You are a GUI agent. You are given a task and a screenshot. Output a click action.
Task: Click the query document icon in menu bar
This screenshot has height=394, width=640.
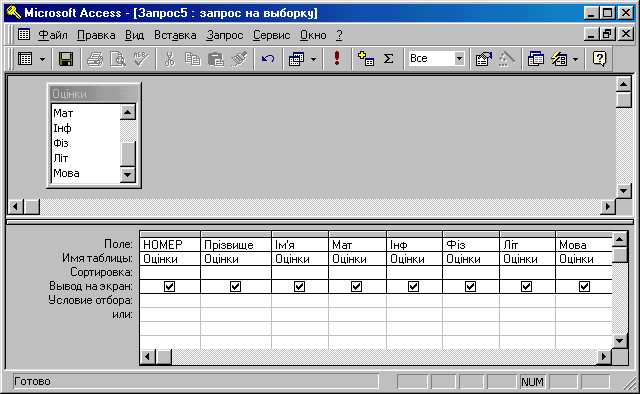coord(24,35)
